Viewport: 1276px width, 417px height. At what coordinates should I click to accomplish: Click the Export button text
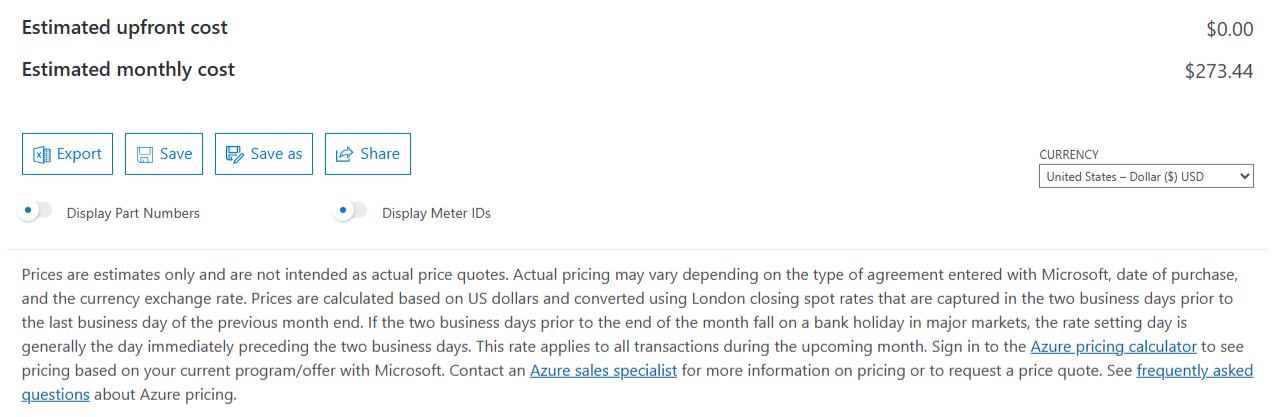(79, 154)
